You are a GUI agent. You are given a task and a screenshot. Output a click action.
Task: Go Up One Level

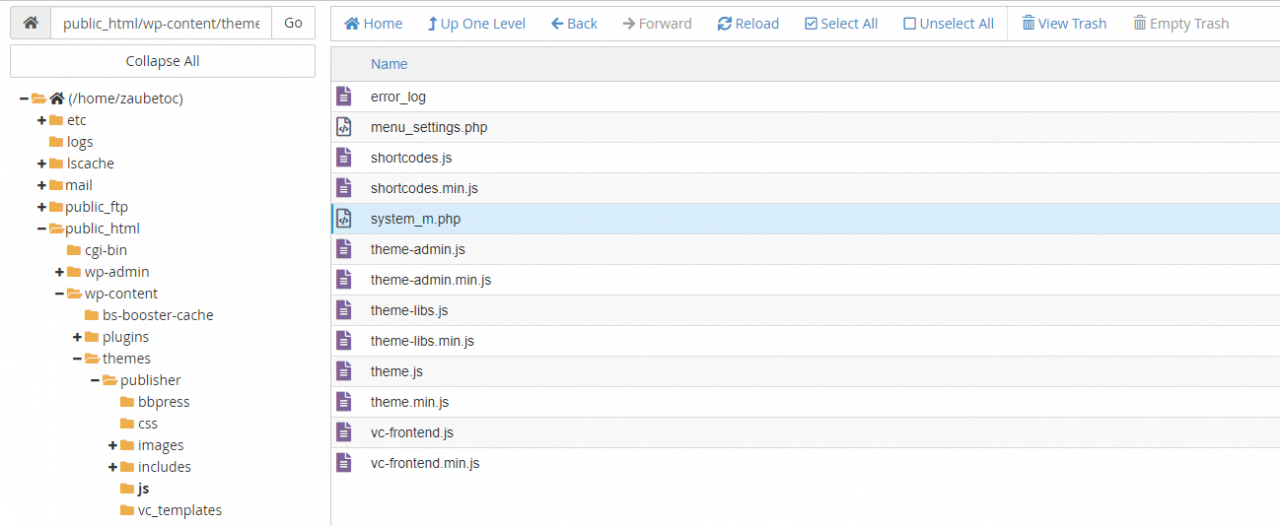pos(476,23)
